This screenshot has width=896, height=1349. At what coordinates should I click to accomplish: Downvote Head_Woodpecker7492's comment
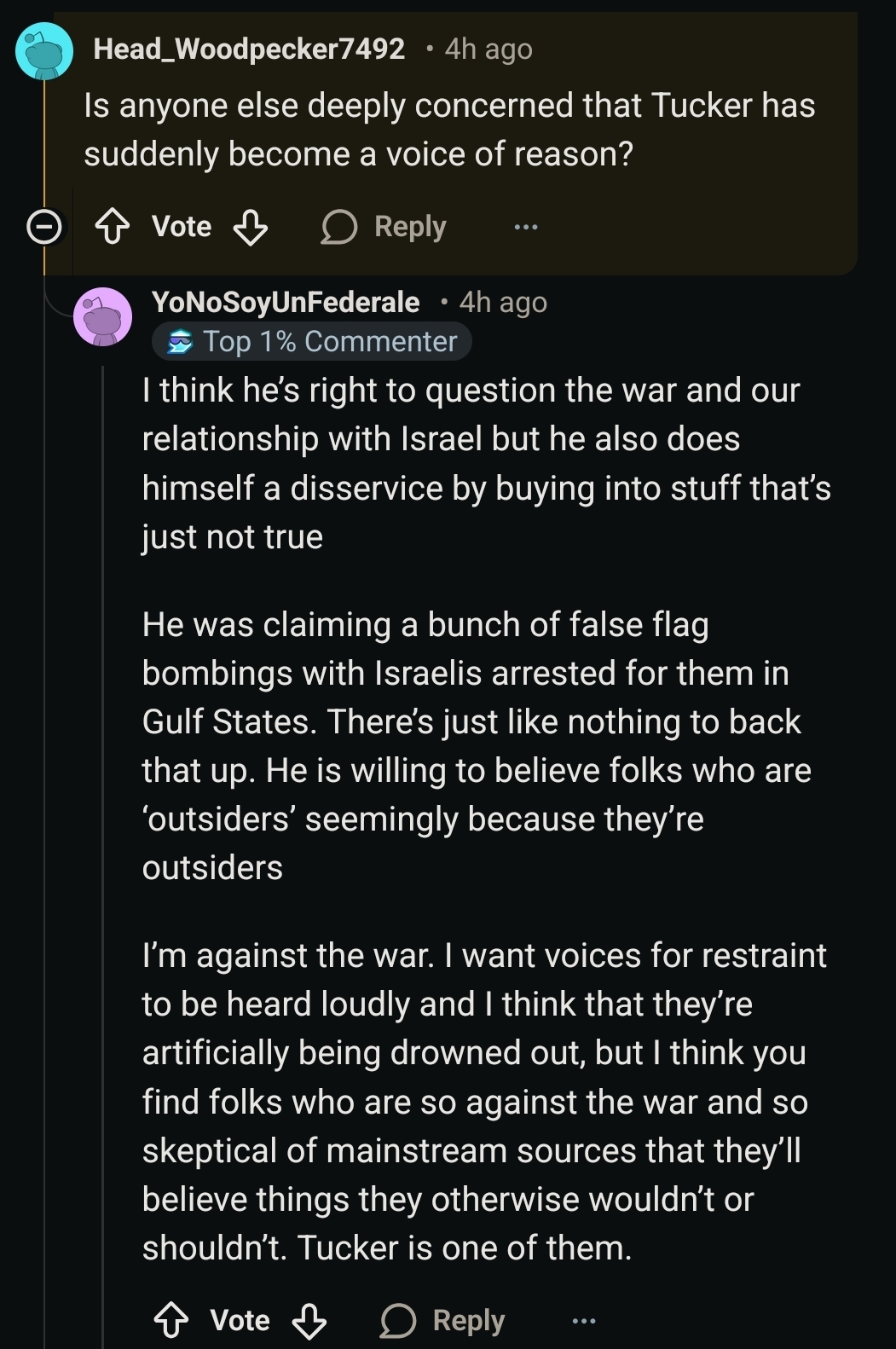[251, 227]
